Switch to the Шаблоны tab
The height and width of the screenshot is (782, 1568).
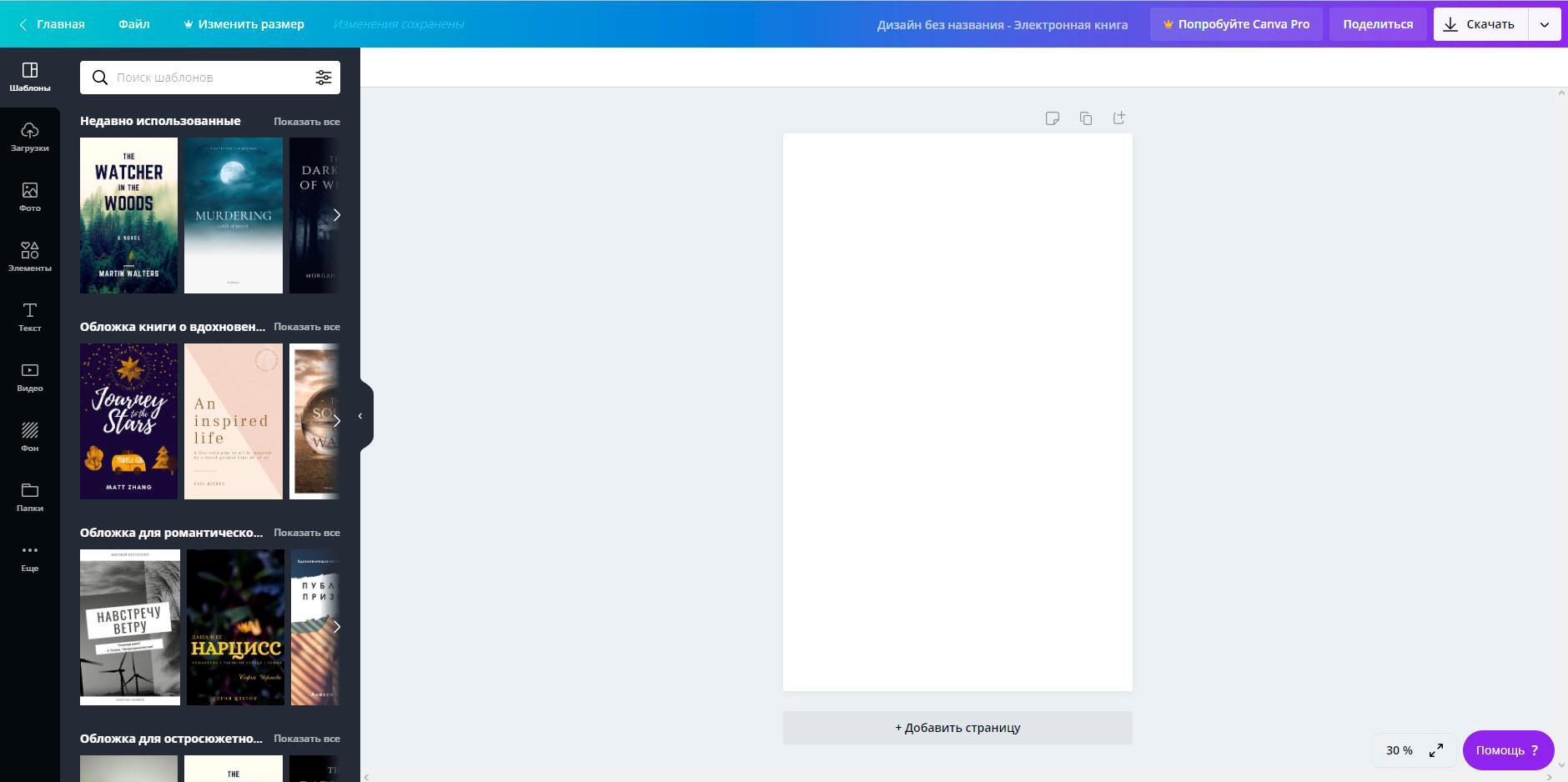click(30, 78)
